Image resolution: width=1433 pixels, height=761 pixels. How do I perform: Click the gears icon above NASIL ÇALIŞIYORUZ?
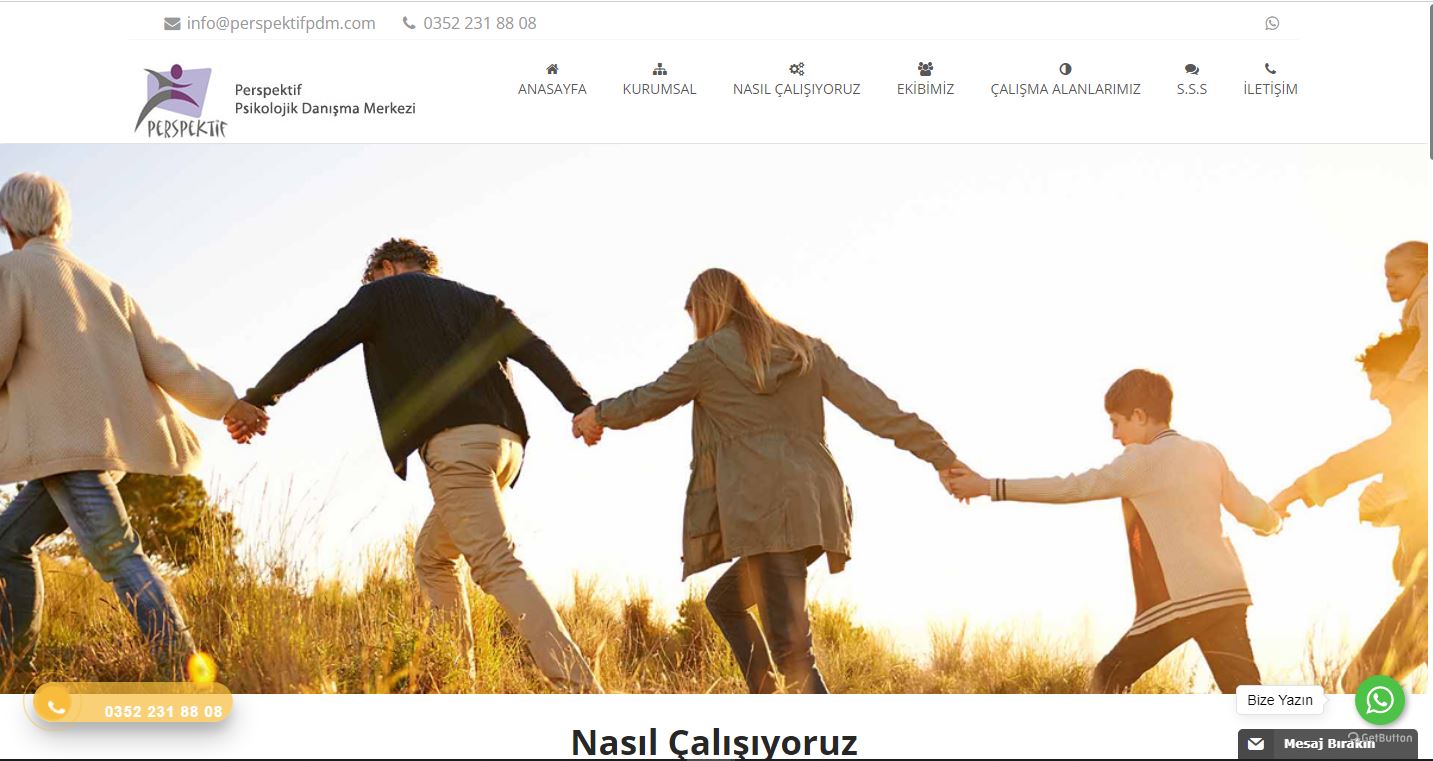click(796, 69)
